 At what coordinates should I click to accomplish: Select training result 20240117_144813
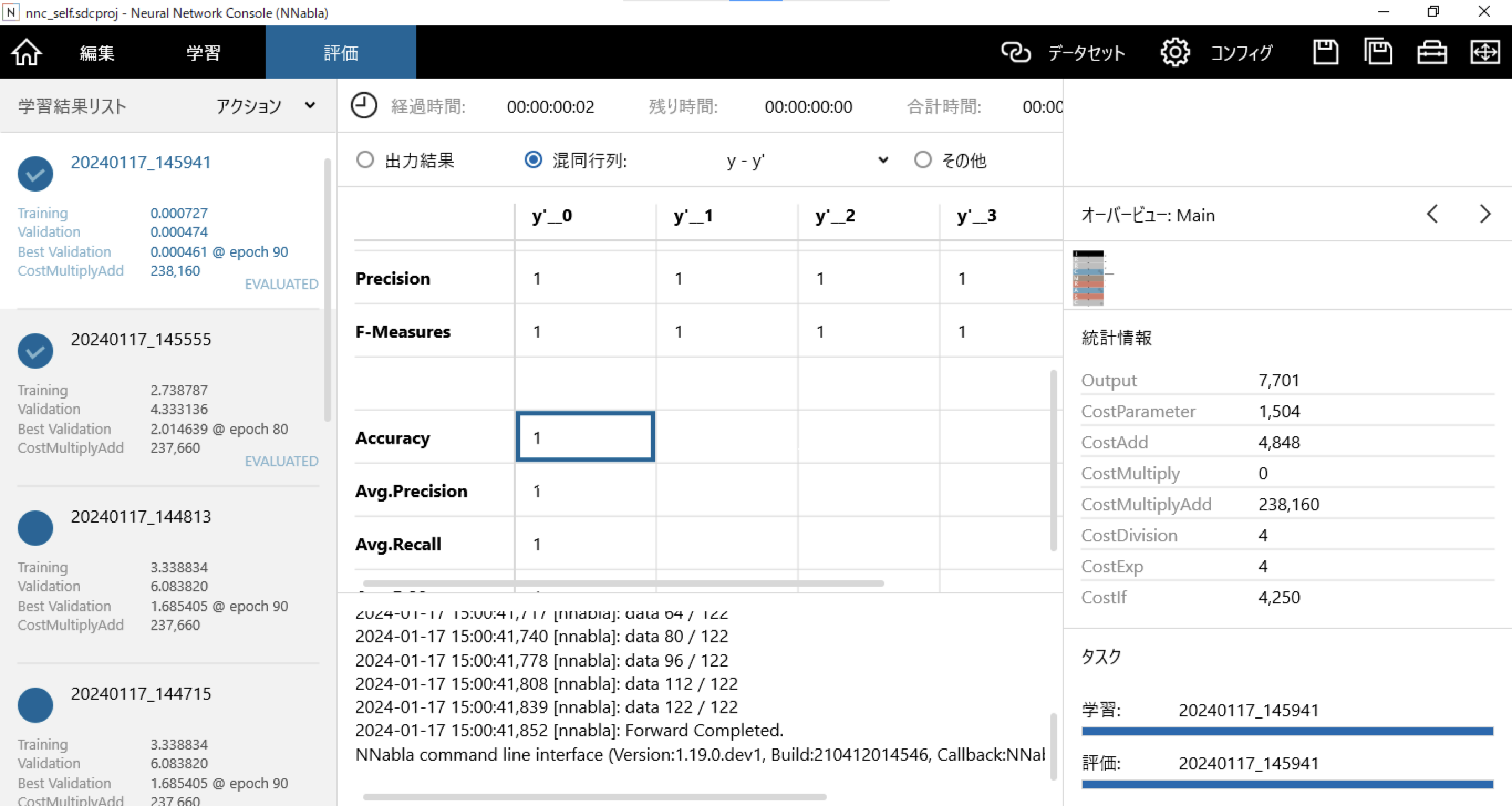click(x=141, y=516)
